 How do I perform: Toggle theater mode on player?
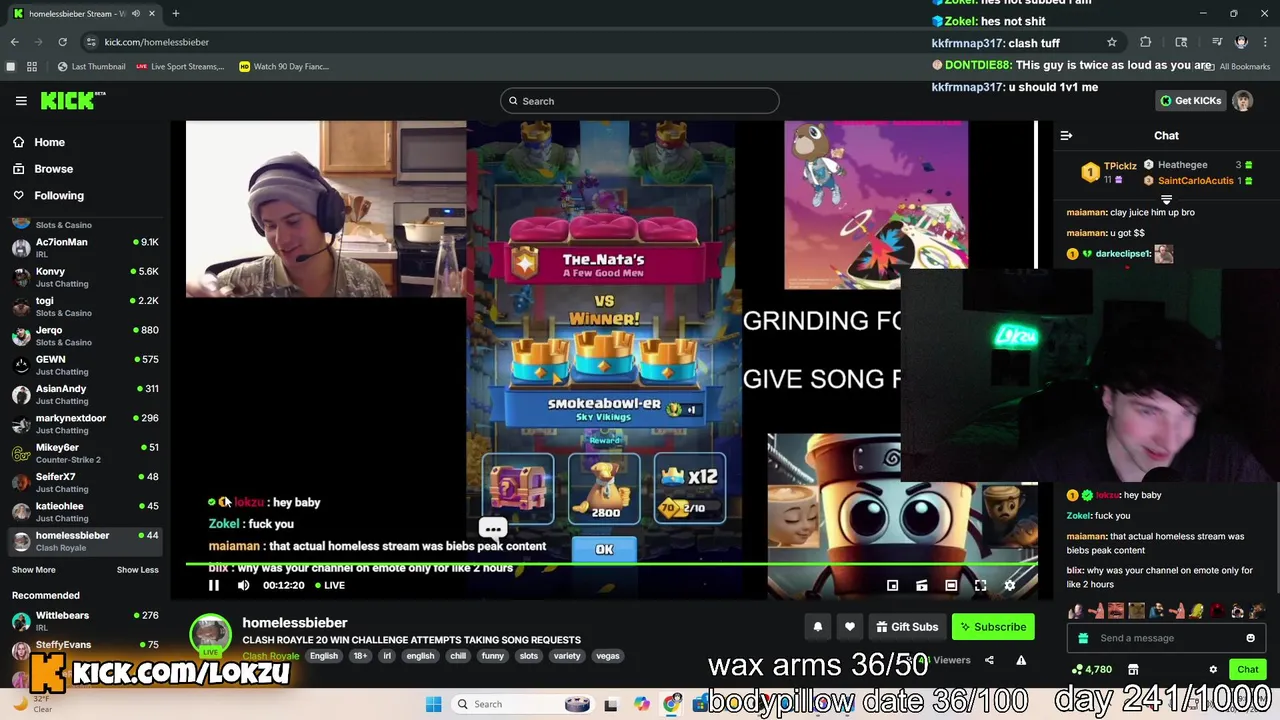click(x=951, y=585)
